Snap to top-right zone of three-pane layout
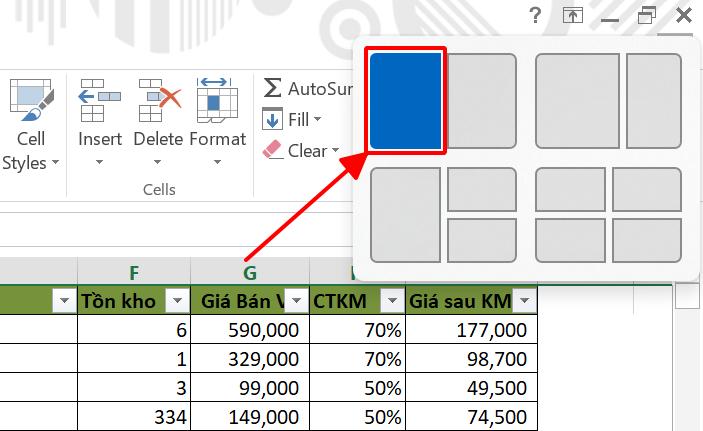 [482, 189]
